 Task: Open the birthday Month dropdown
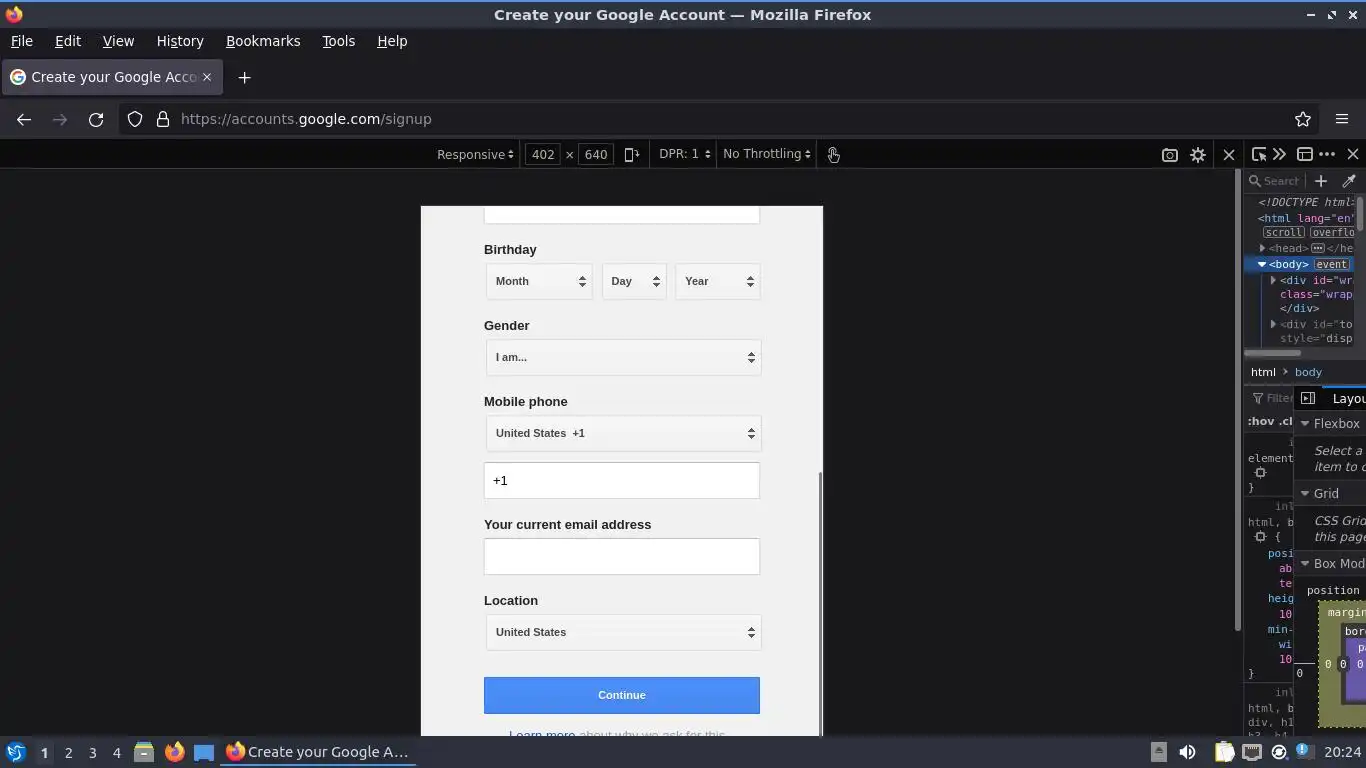click(x=539, y=281)
